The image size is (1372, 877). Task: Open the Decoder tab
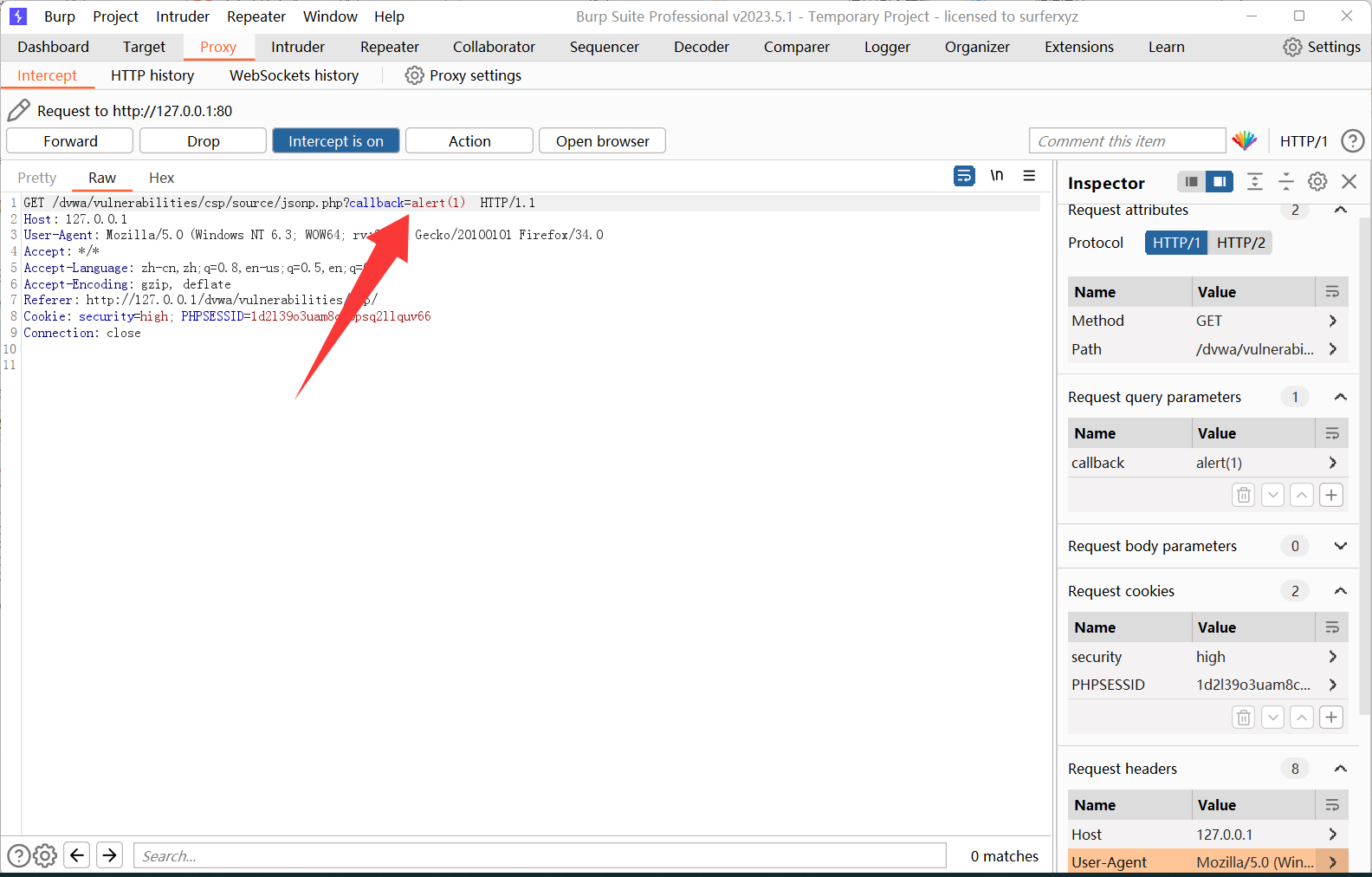702,47
